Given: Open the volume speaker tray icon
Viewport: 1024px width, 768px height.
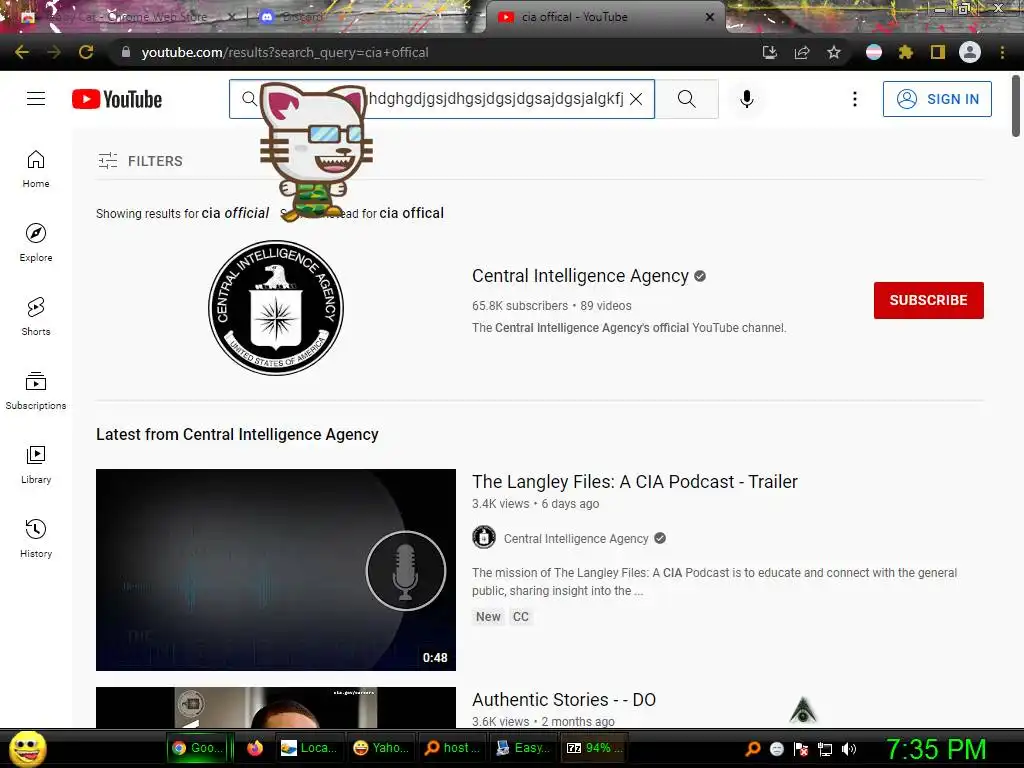Looking at the screenshot, I should point(849,749).
